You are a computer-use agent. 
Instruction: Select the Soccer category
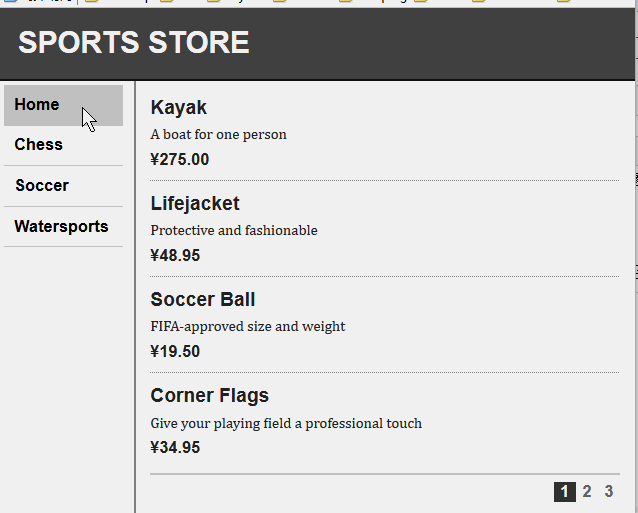(x=63, y=186)
